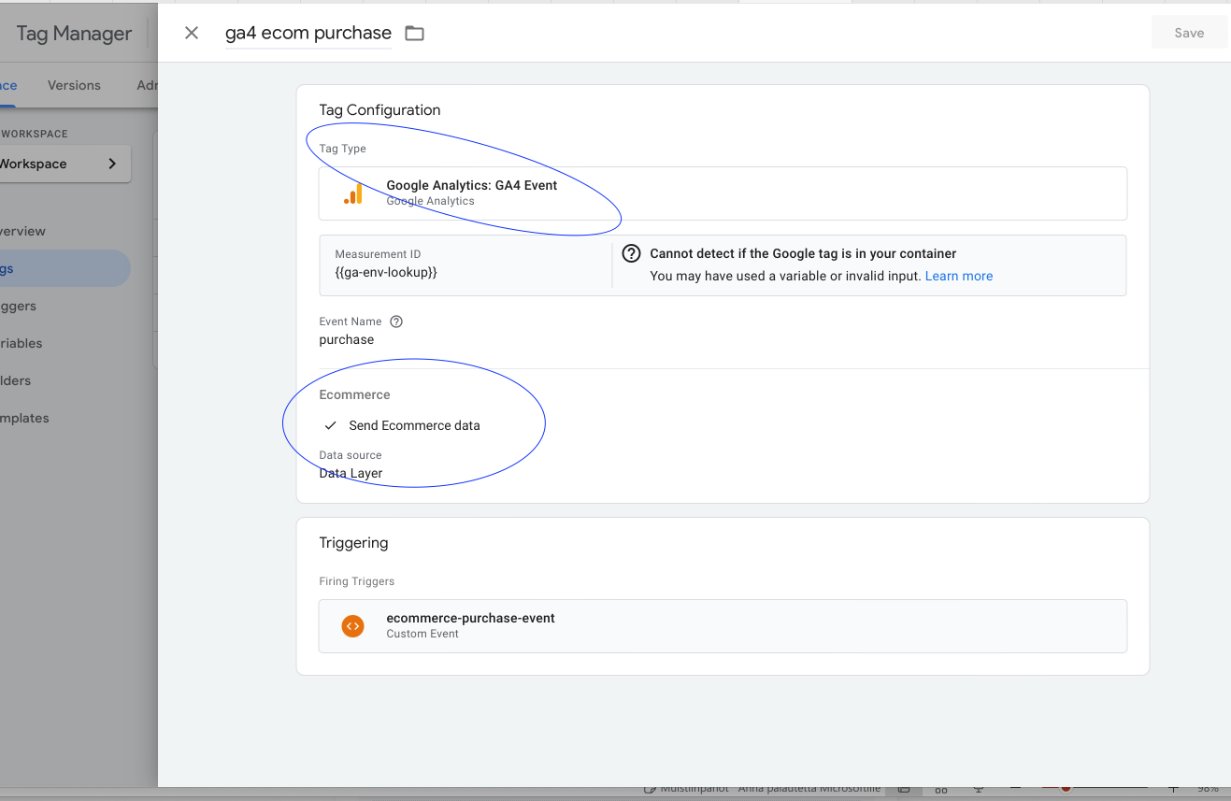Open Event Name help tooltip icon

coord(396,322)
